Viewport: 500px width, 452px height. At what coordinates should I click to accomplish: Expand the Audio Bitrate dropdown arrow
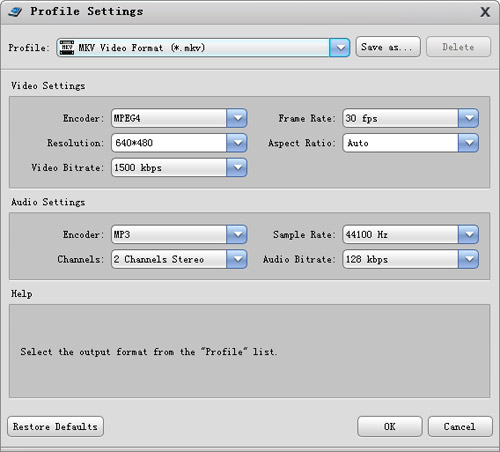click(x=469, y=259)
